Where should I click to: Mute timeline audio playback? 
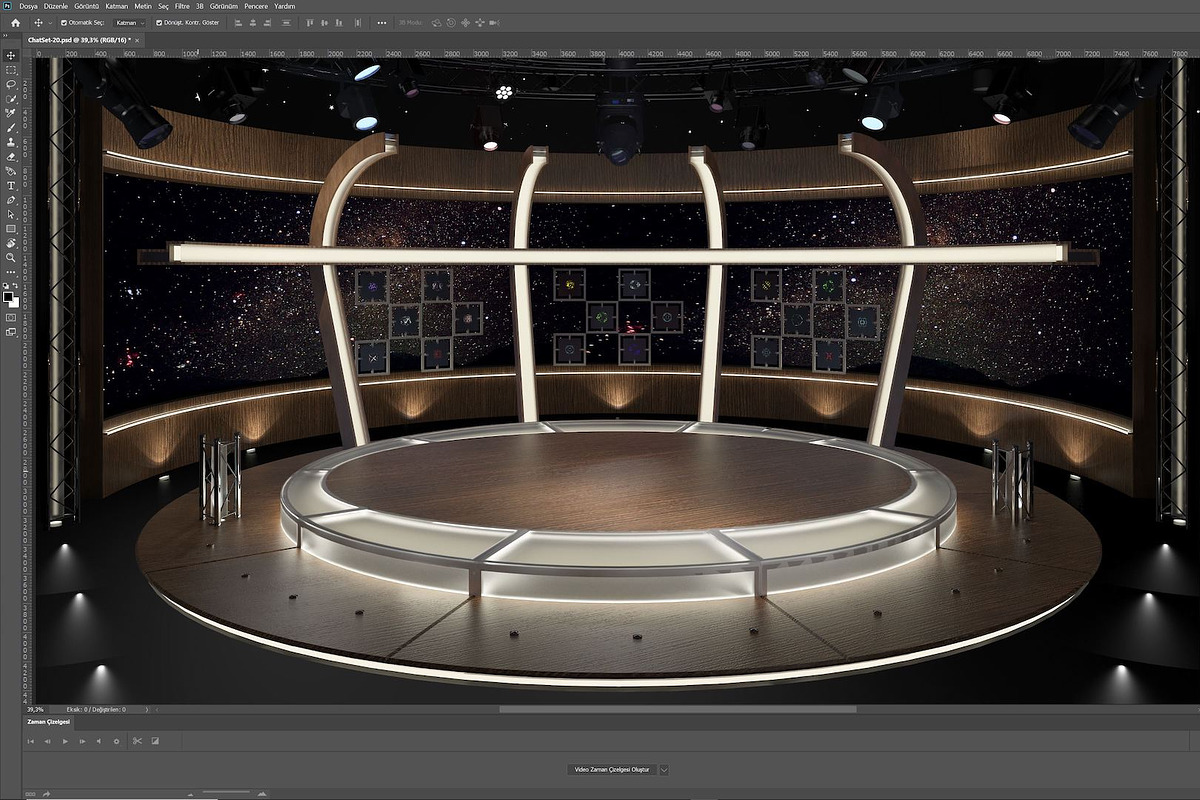(x=99, y=741)
